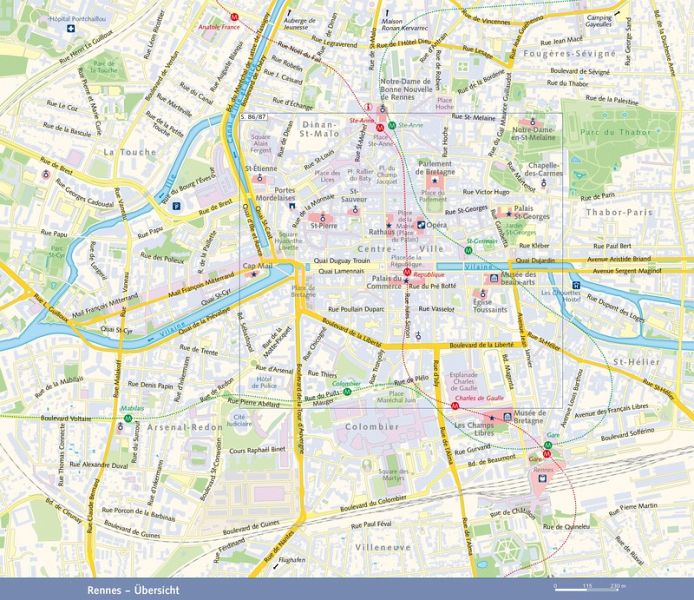Select the St-Pierre church icon
The image size is (694, 600).
click(323, 217)
